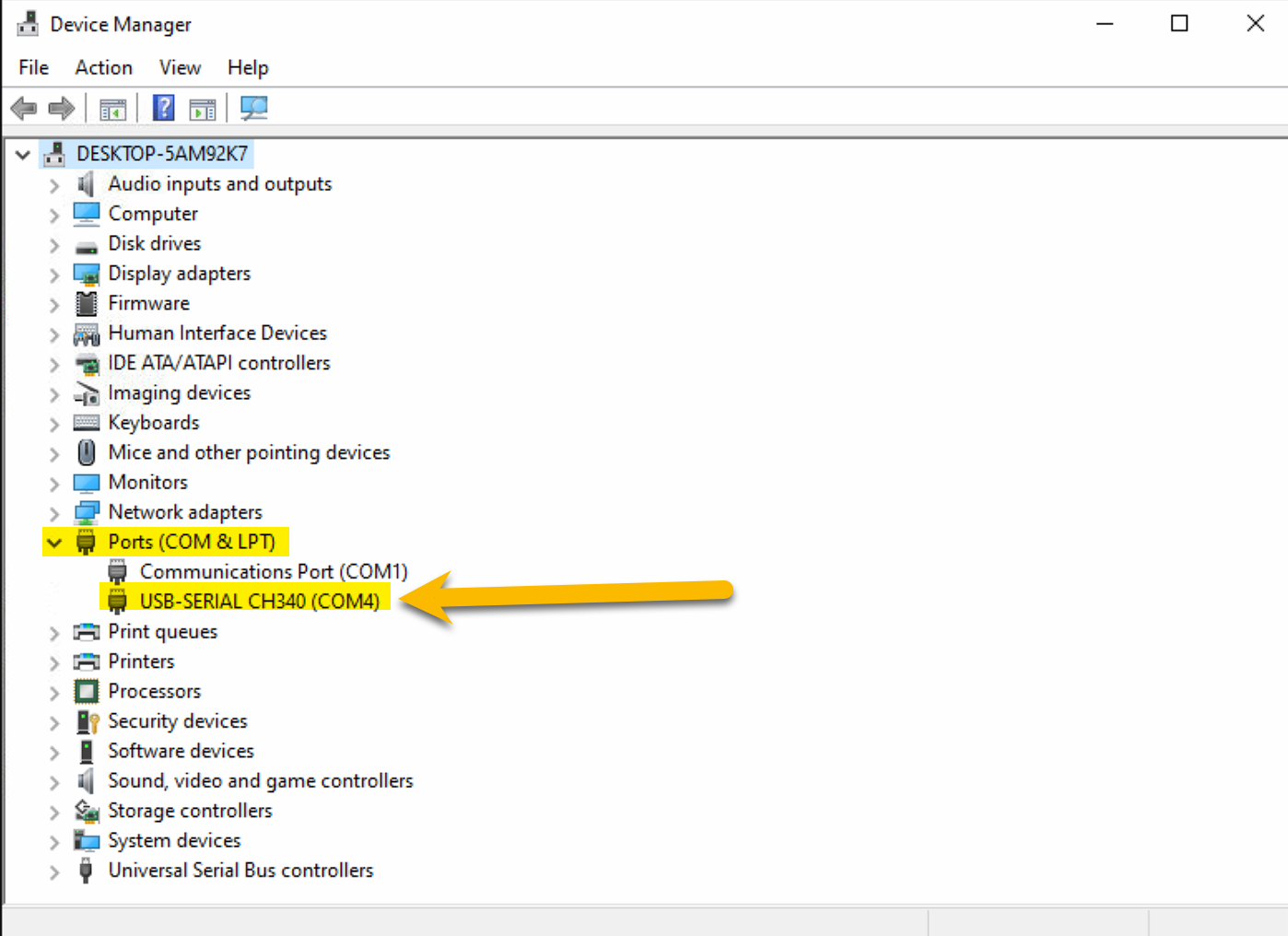Expand the Network adapters category
Screen dimensions: 1288x936
tap(53, 512)
